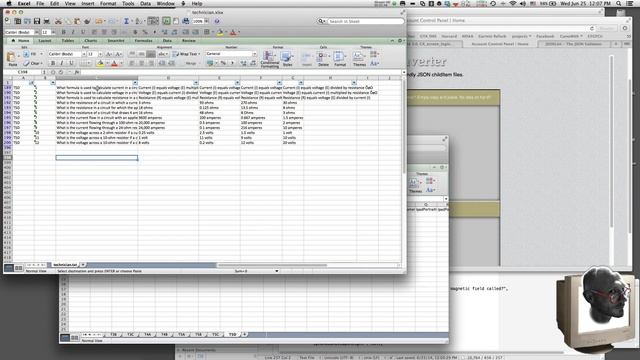Click the yellow fill color swatch in the ribbon

[100, 63]
